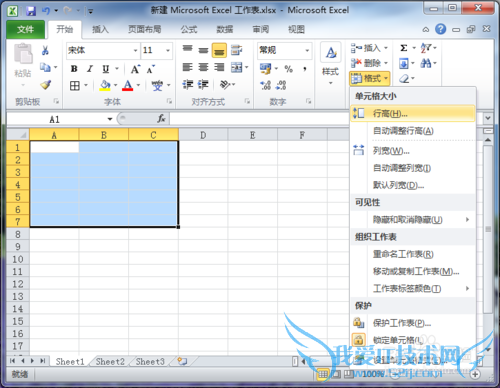This screenshot has height=388, width=500.
Task: Switch to the Page Layout tab
Action: [145, 29]
